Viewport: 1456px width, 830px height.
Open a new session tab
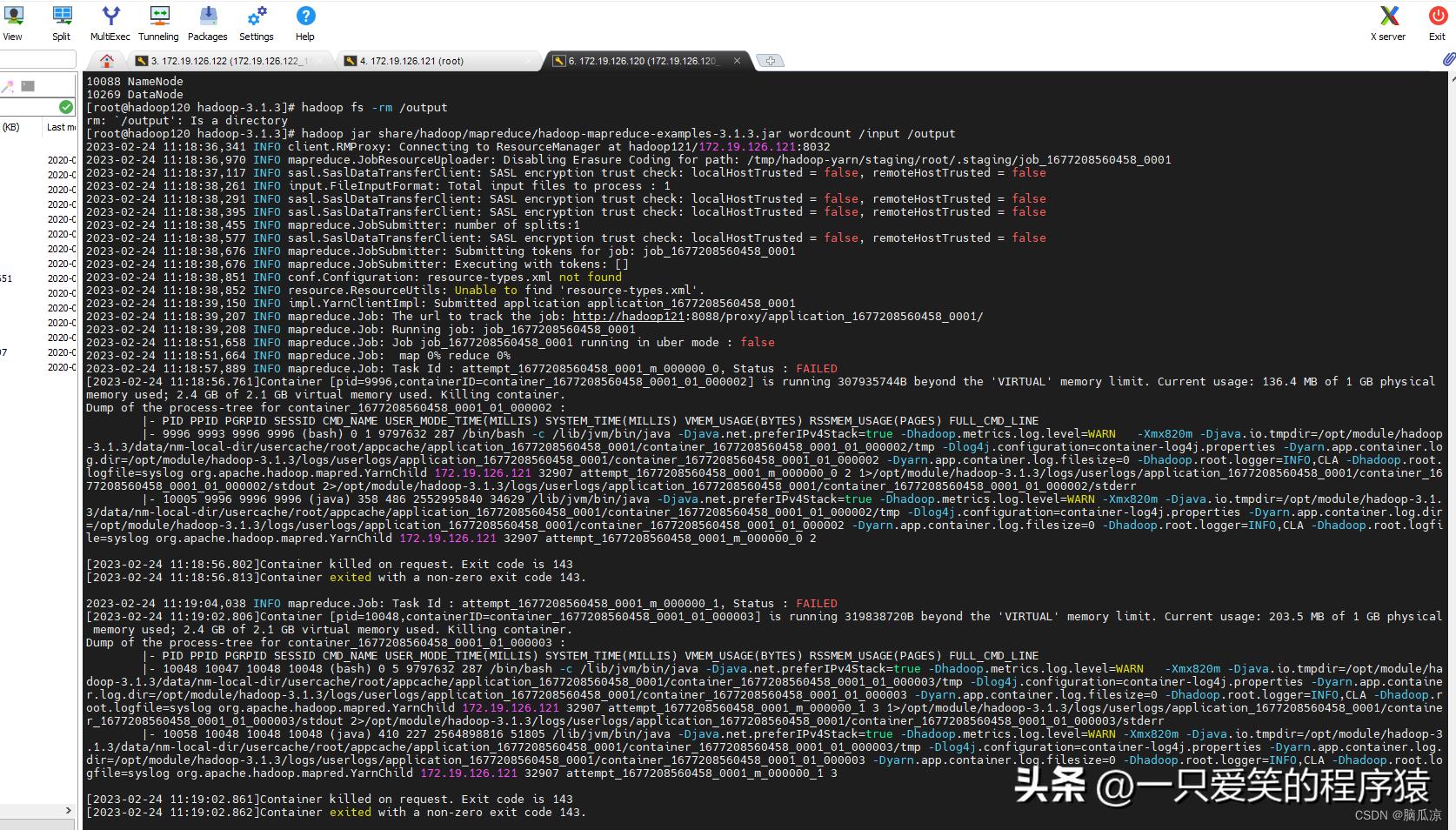[770, 61]
